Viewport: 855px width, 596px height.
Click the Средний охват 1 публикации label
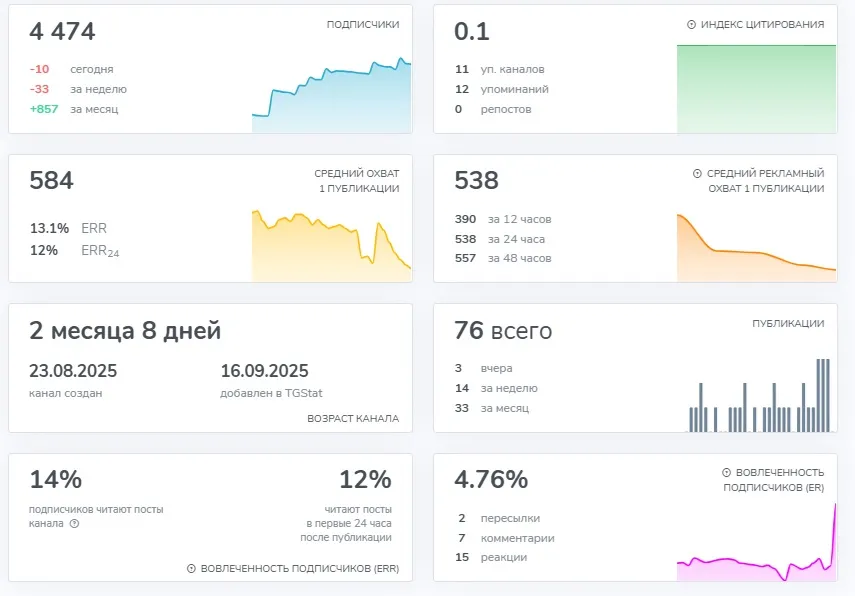click(x=359, y=181)
